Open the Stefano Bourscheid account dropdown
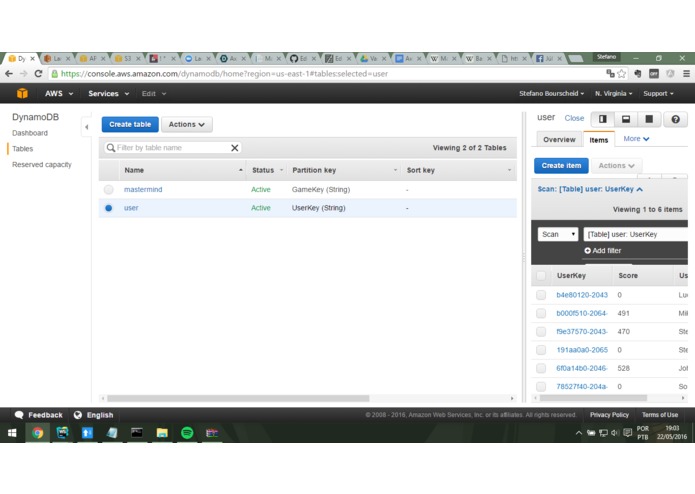Screen dimensions: 695x494 (551, 93)
